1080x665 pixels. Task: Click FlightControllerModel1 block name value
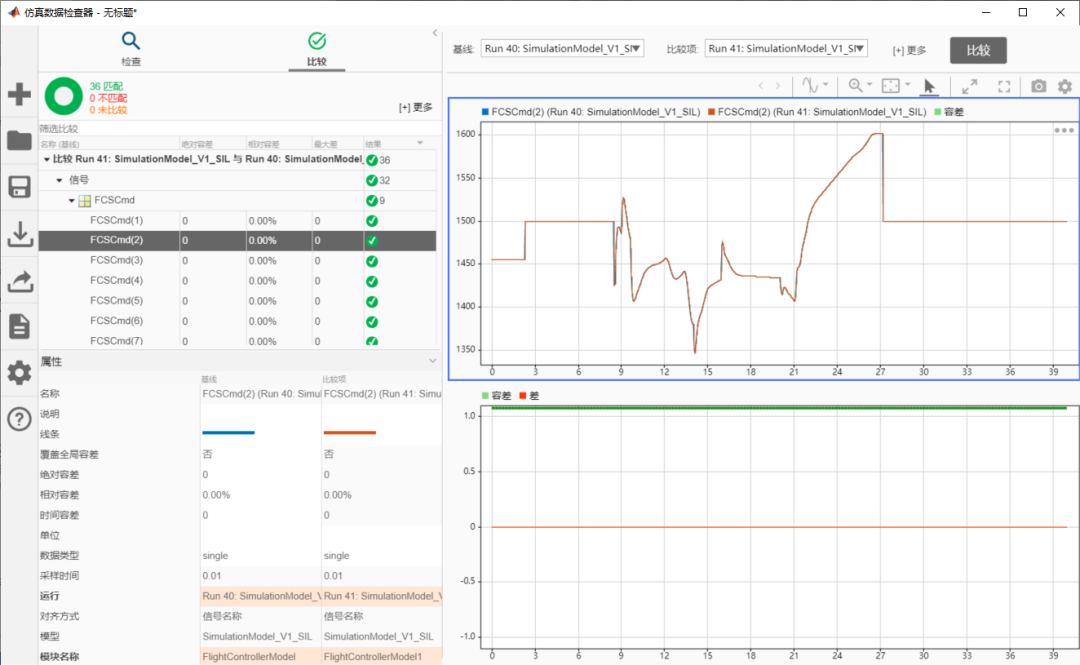click(373, 657)
